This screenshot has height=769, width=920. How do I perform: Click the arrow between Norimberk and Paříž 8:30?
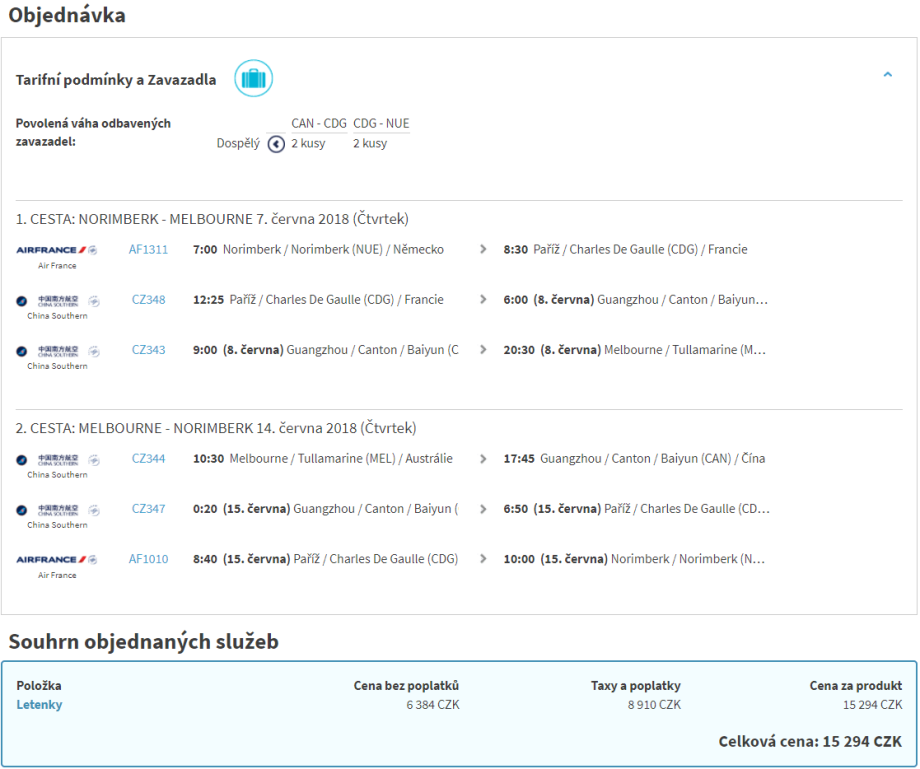(484, 250)
